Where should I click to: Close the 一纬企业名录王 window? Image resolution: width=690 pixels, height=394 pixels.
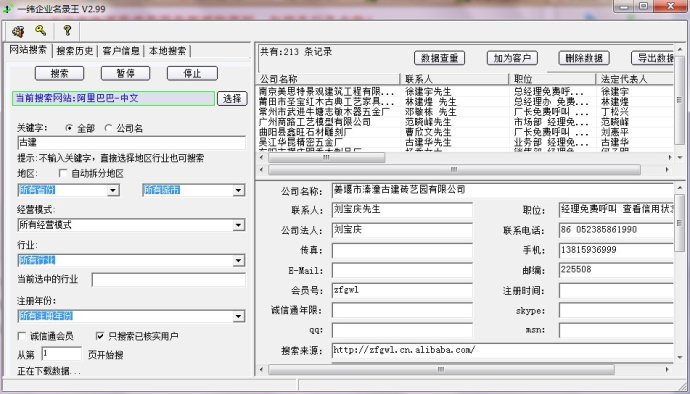point(671,6)
